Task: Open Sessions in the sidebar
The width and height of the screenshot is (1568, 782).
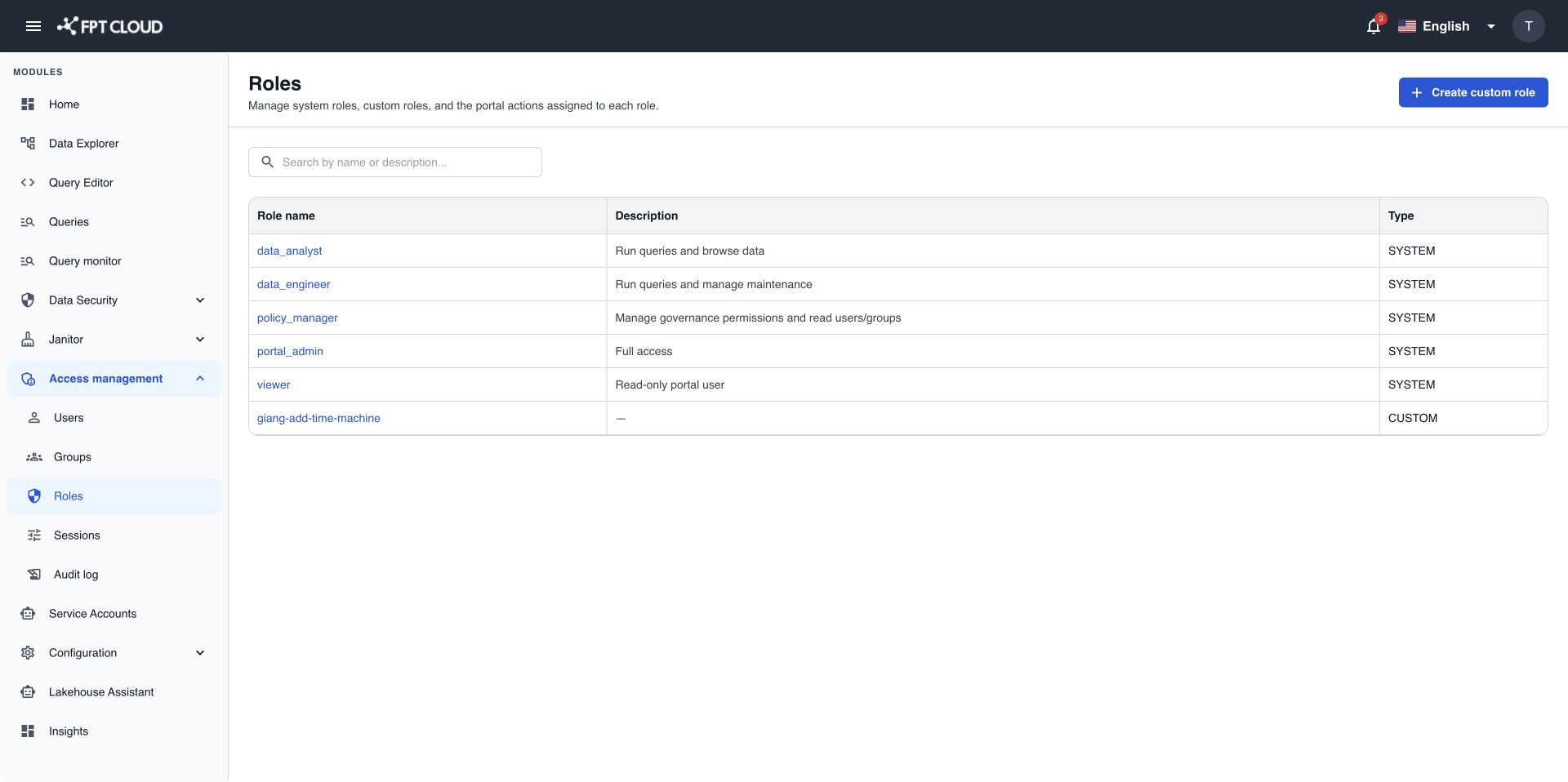Action: [x=114, y=535]
